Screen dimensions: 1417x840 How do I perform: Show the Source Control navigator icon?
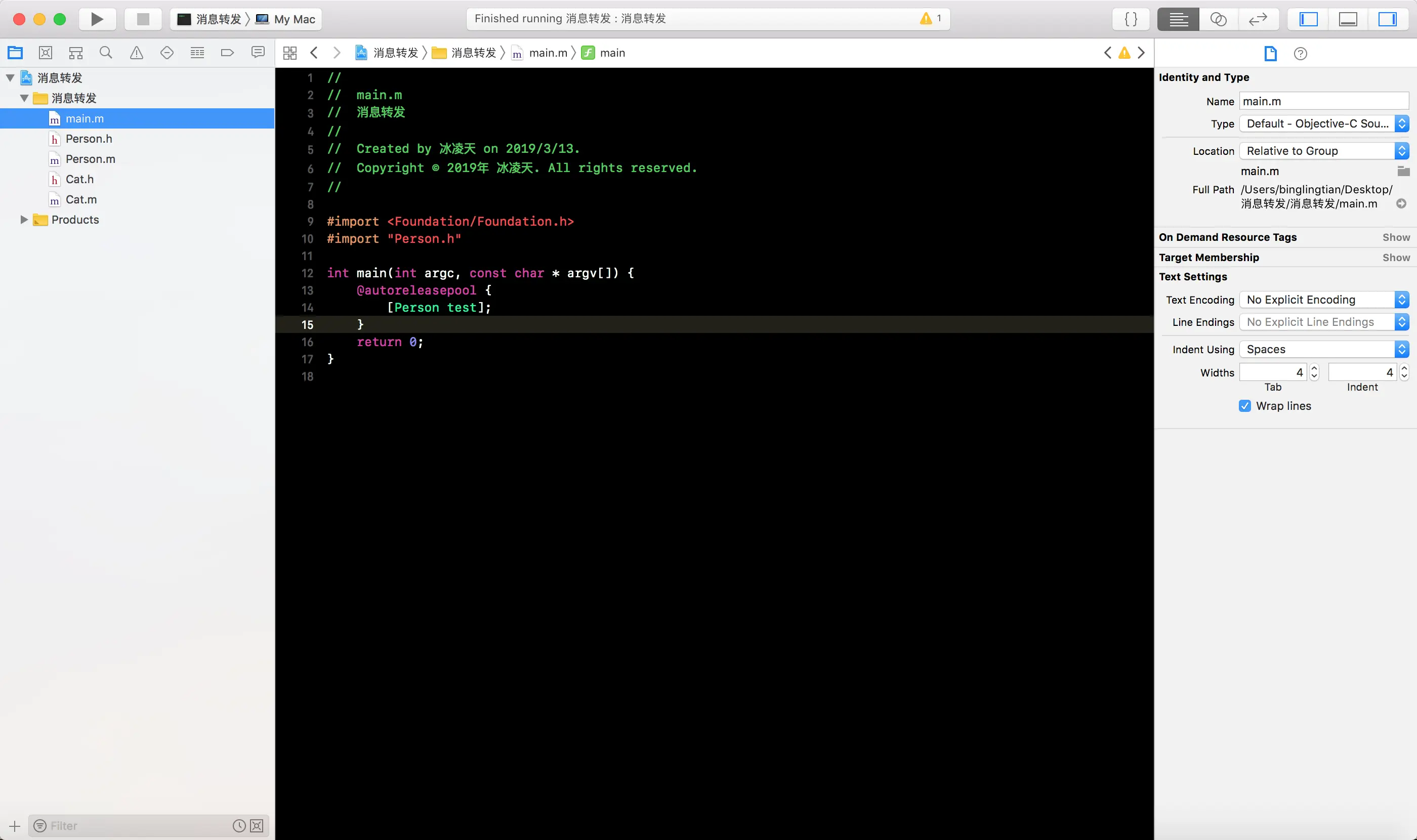(x=45, y=53)
